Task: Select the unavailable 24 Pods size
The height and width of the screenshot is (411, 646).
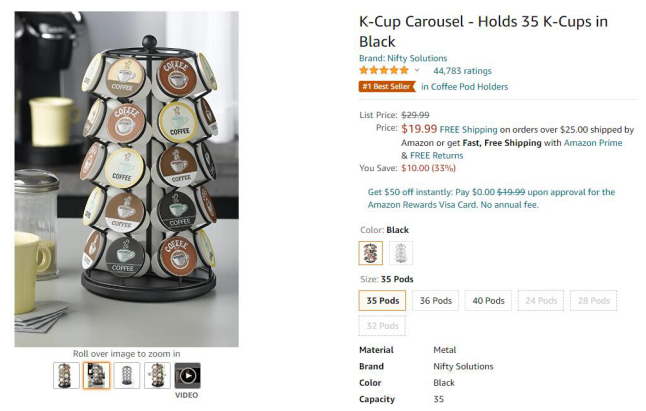Action: pos(541,300)
